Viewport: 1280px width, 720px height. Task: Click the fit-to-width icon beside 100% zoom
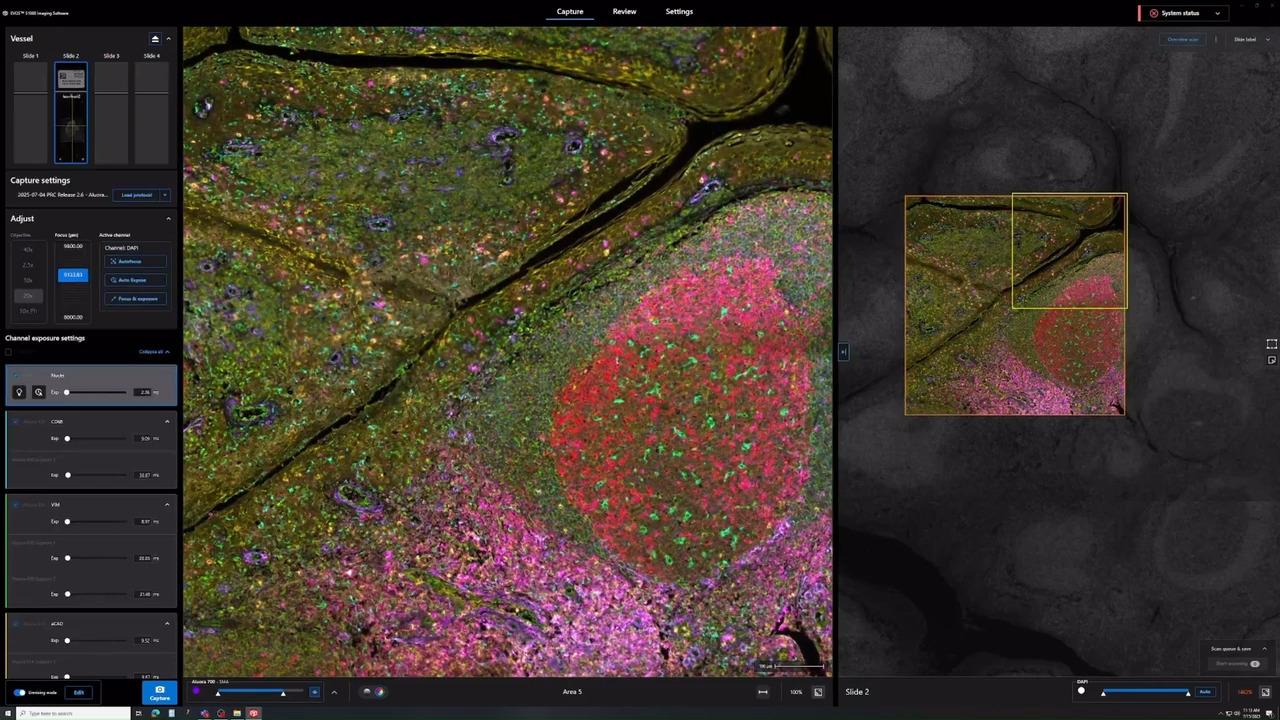[763, 692]
